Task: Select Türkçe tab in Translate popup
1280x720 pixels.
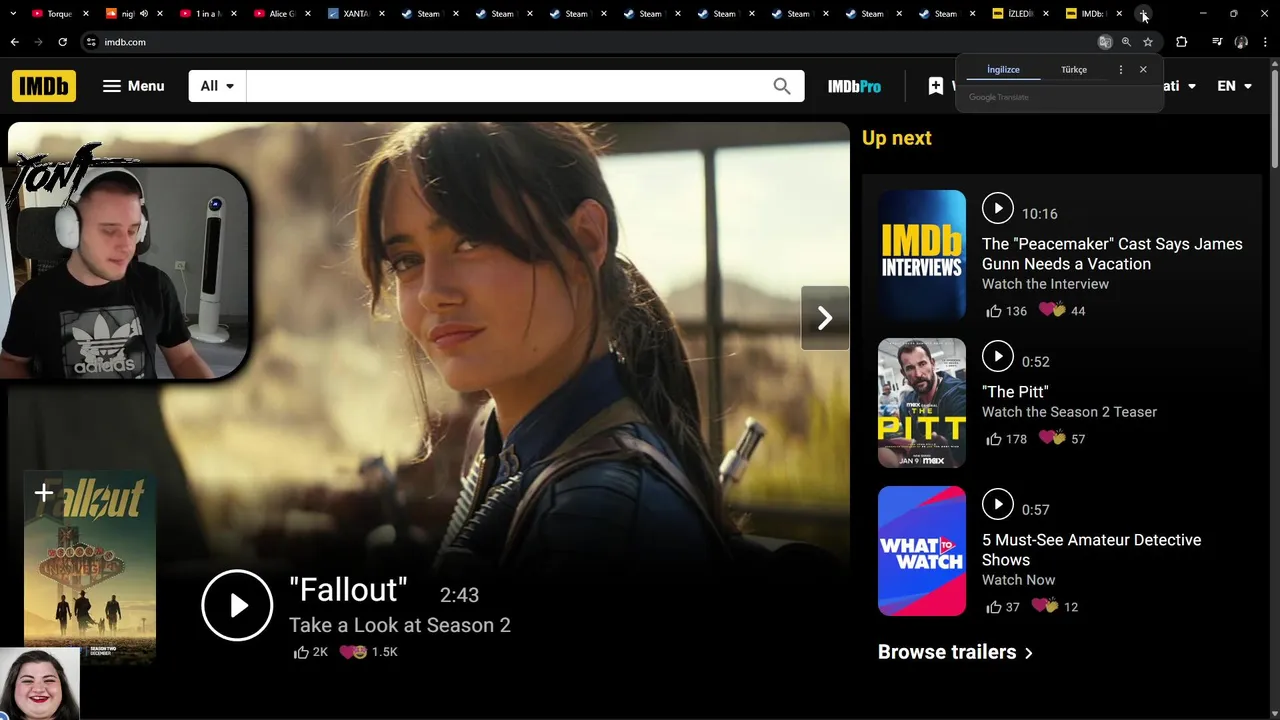Action: pos(1074,70)
